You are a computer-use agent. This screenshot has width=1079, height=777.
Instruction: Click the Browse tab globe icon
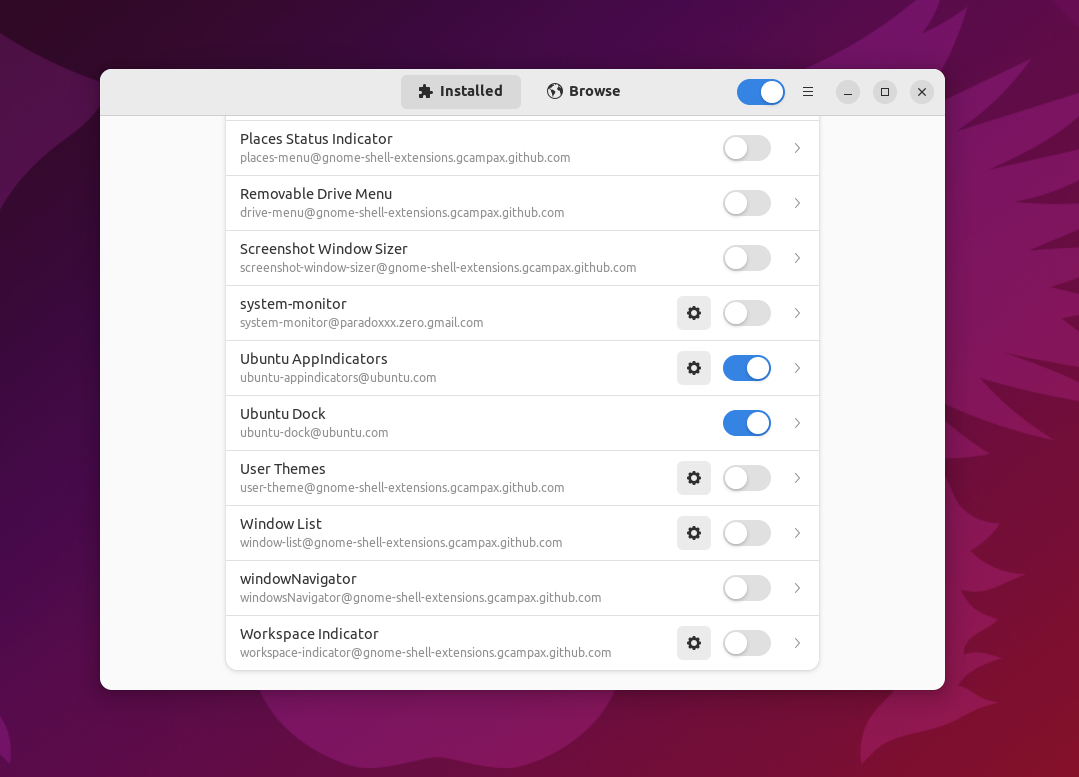[553, 91]
